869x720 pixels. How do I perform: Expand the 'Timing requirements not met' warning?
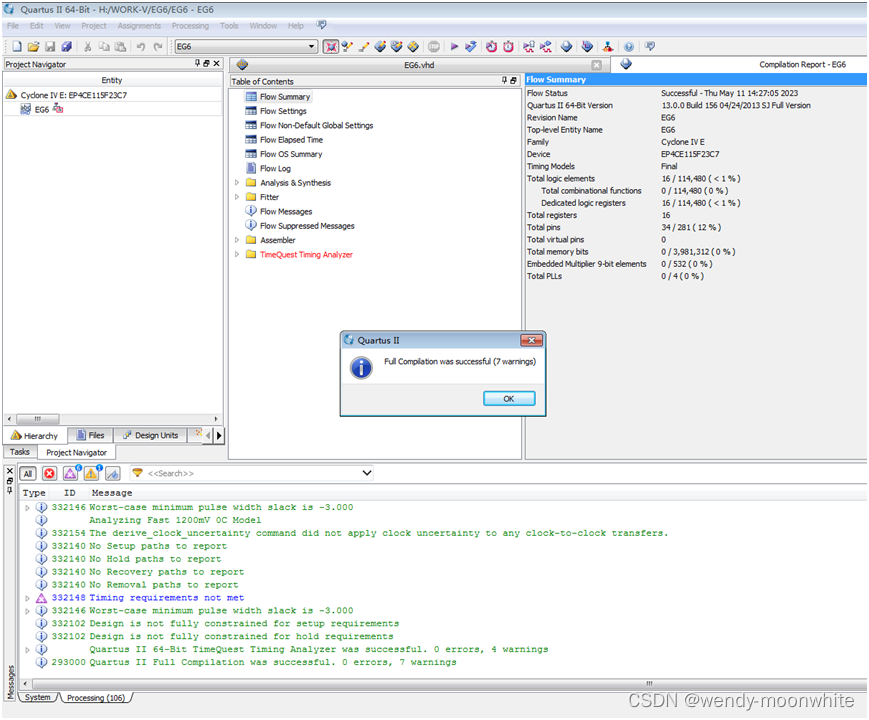point(25,597)
